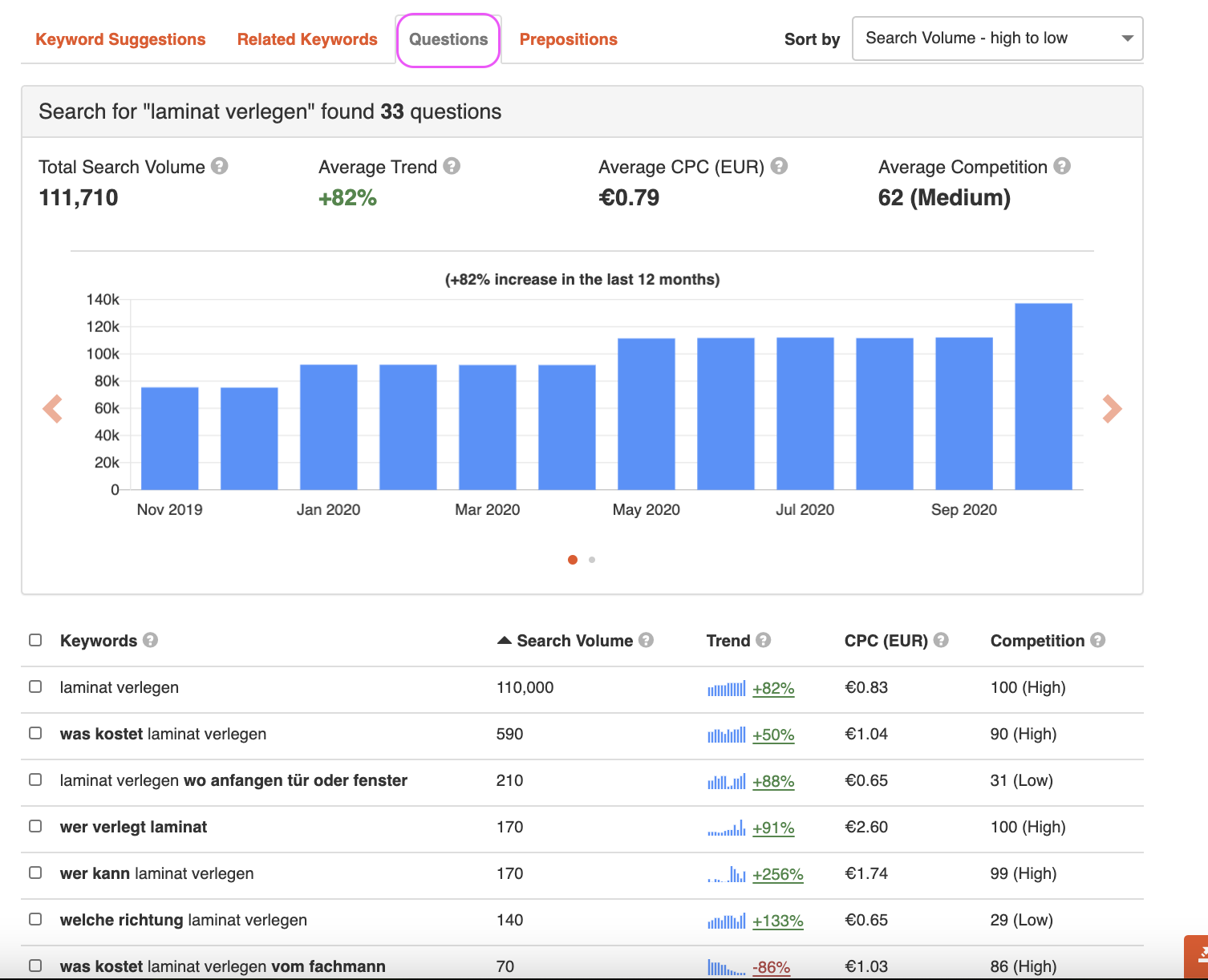Click the chart bar above May 2020
The height and width of the screenshot is (980, 1208).
click(647, 414)
